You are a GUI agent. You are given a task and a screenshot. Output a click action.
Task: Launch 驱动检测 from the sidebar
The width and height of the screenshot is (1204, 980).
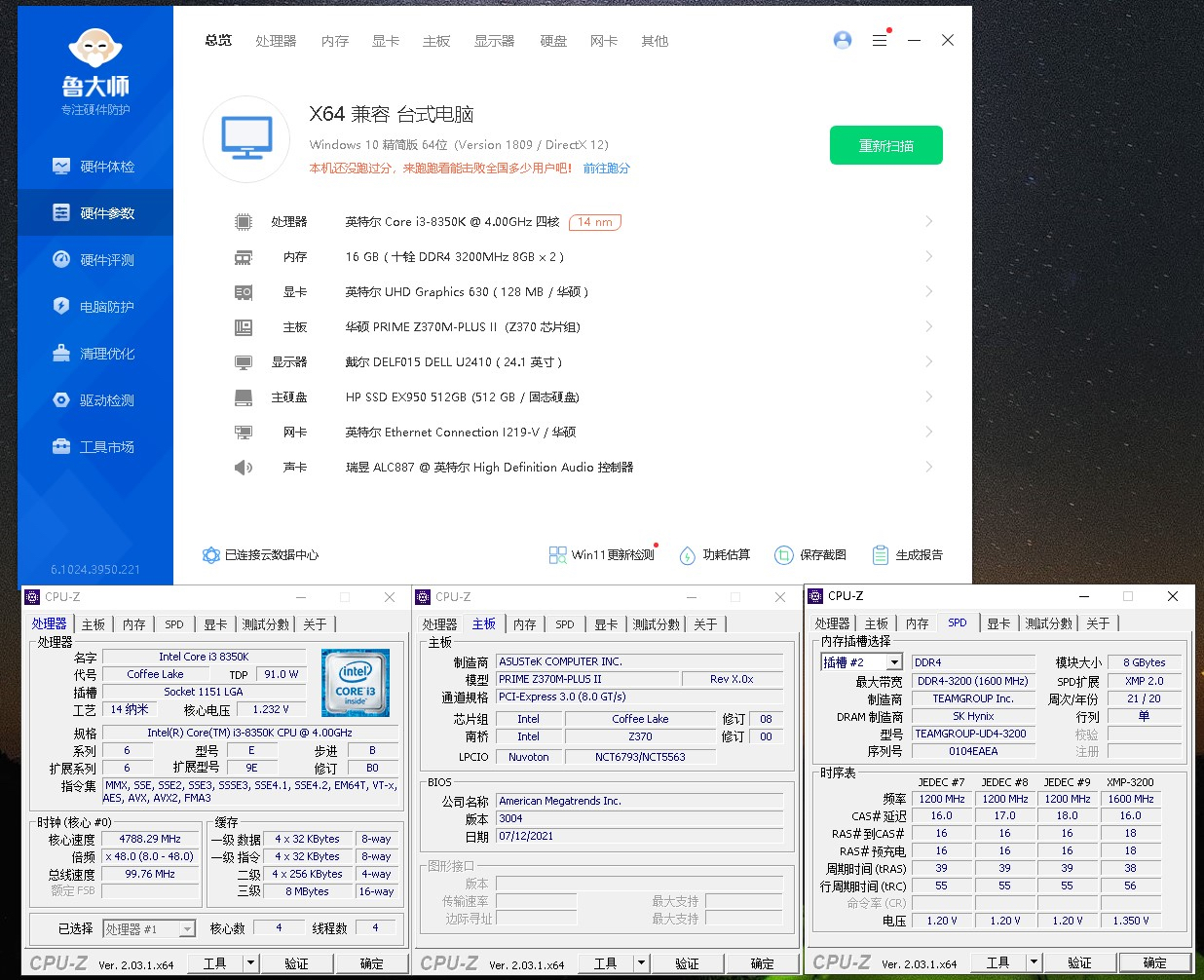94,399
